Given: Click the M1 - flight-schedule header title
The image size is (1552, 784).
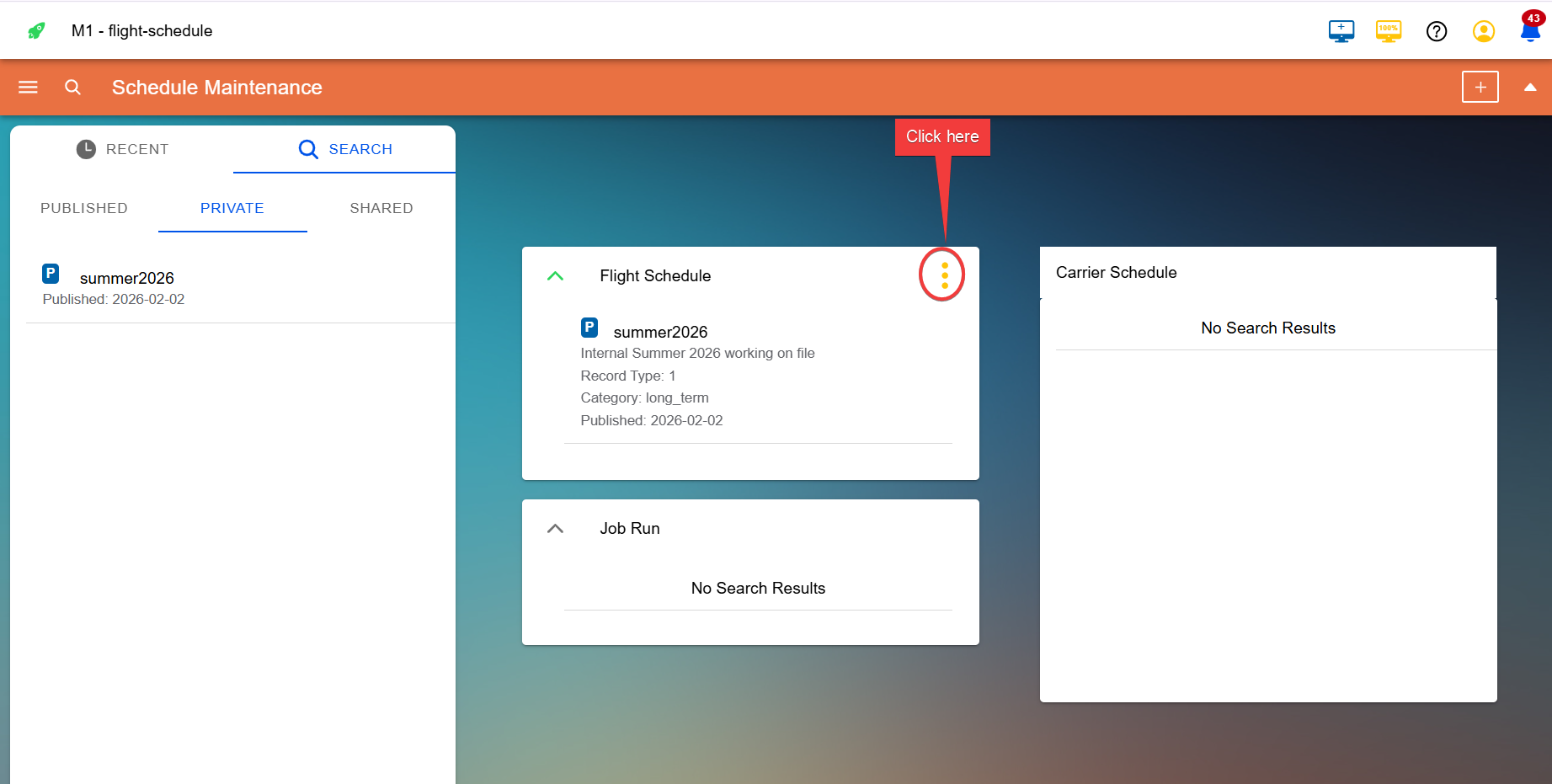Looking at the screenshot, I should click(141, 31).
